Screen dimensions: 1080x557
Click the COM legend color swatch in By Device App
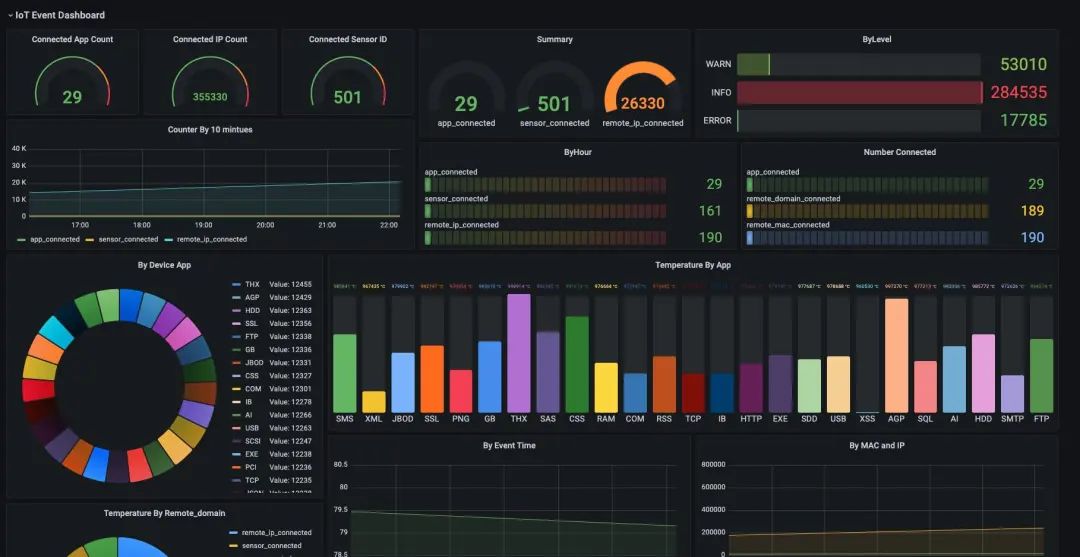236,389
